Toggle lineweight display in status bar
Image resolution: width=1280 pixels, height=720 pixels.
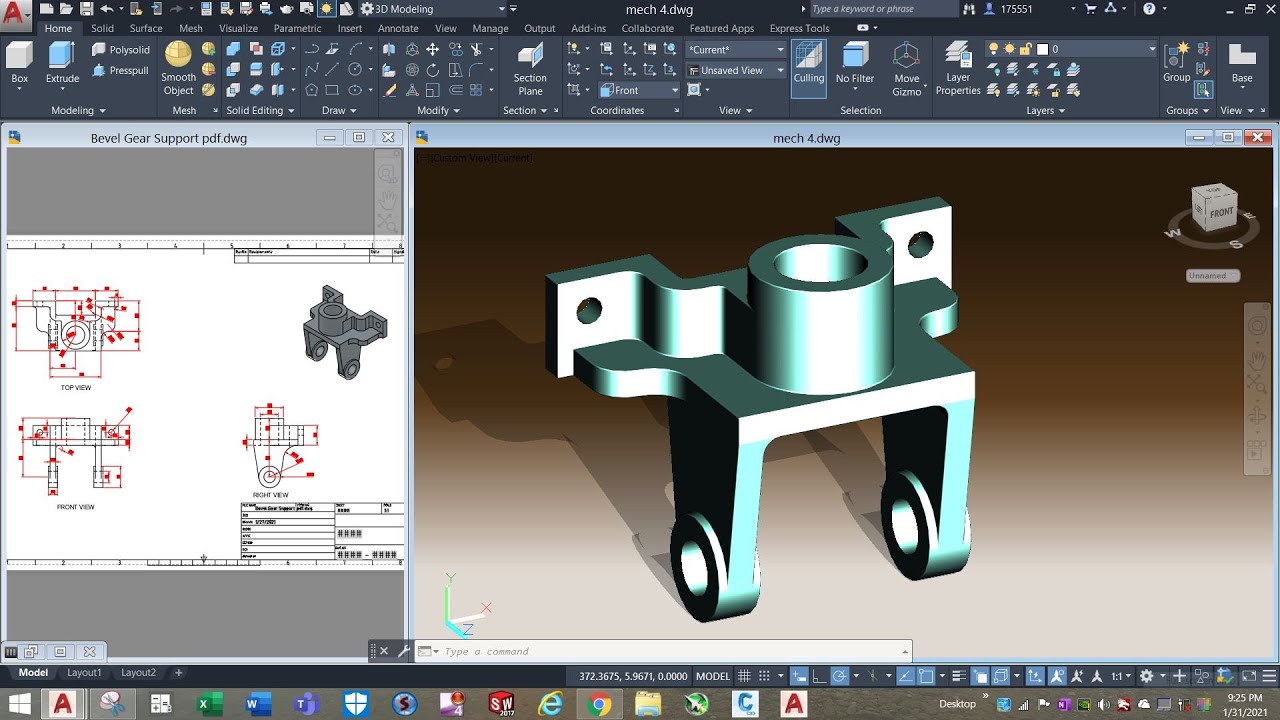(959, 677)
